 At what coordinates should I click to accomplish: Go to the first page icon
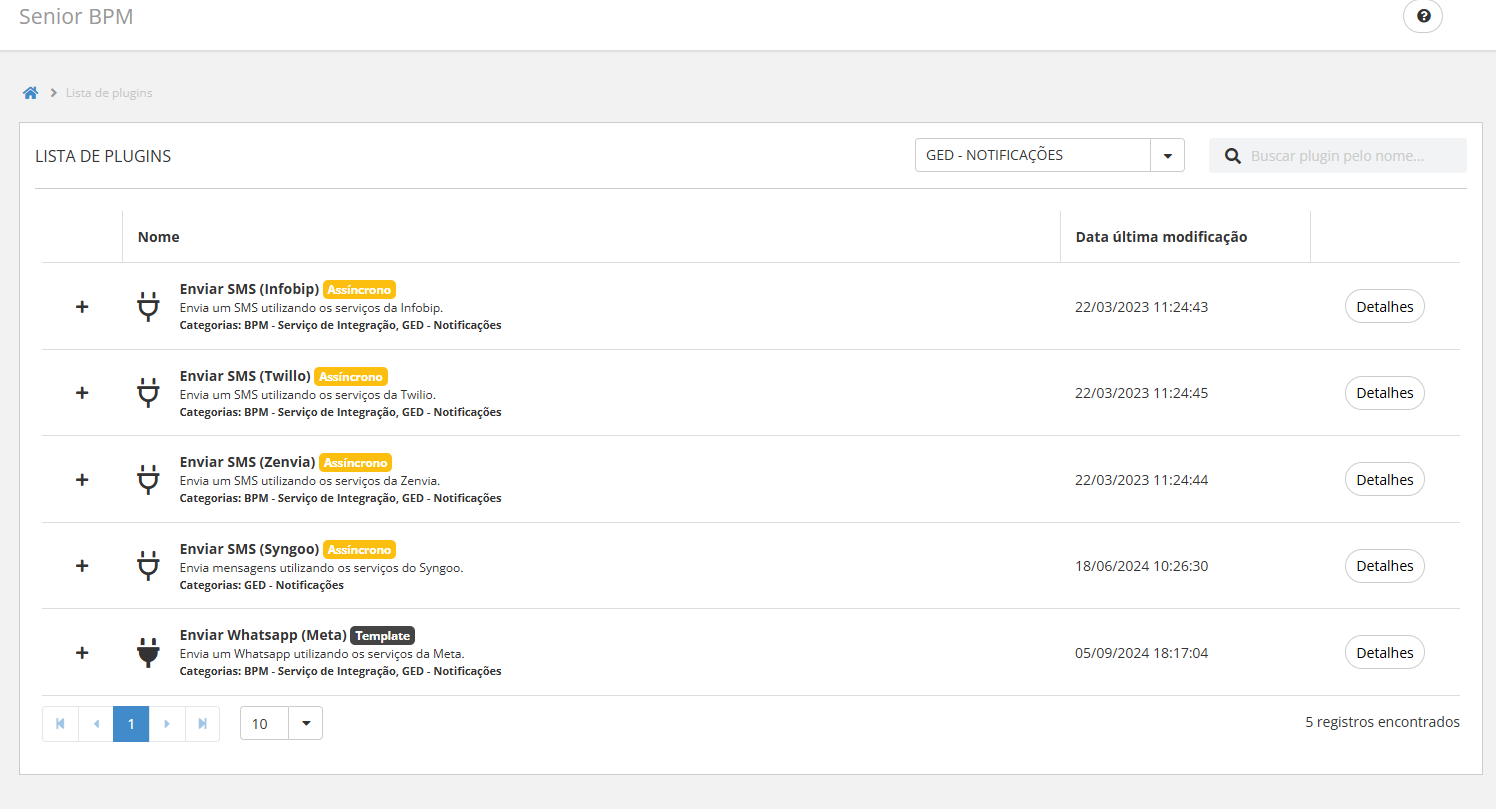(60, 723)
